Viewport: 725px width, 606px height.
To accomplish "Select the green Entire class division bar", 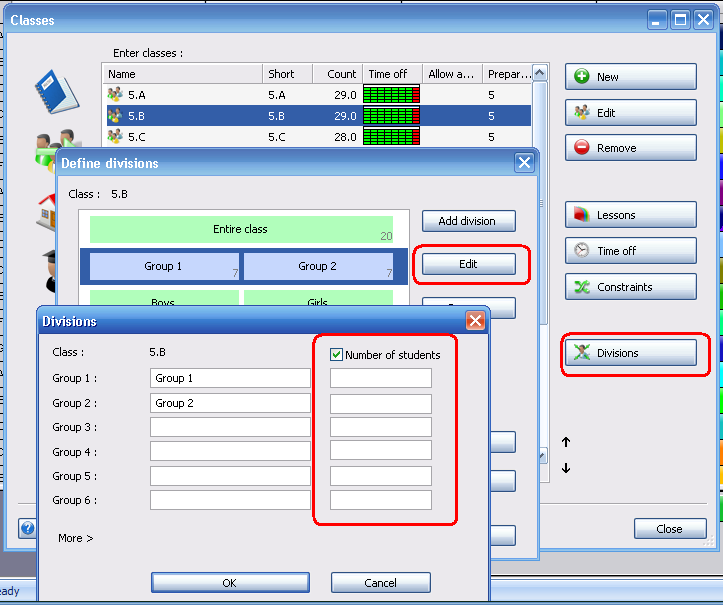I will [x=241, y=229].
